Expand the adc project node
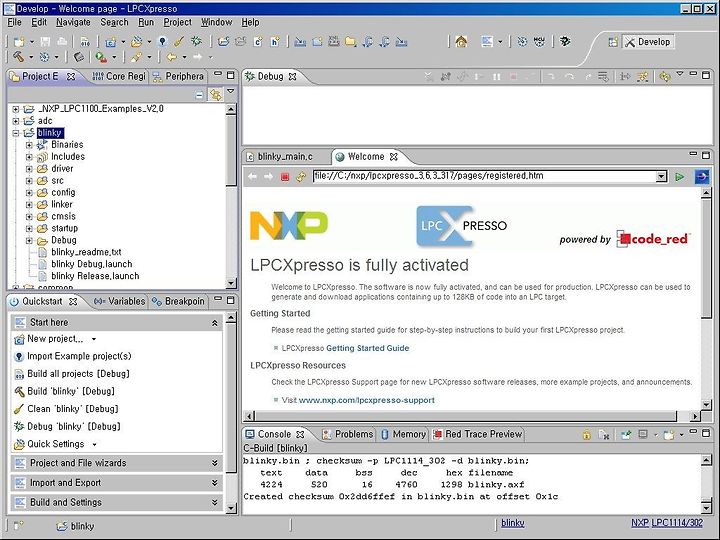 (x=16, y=121)
